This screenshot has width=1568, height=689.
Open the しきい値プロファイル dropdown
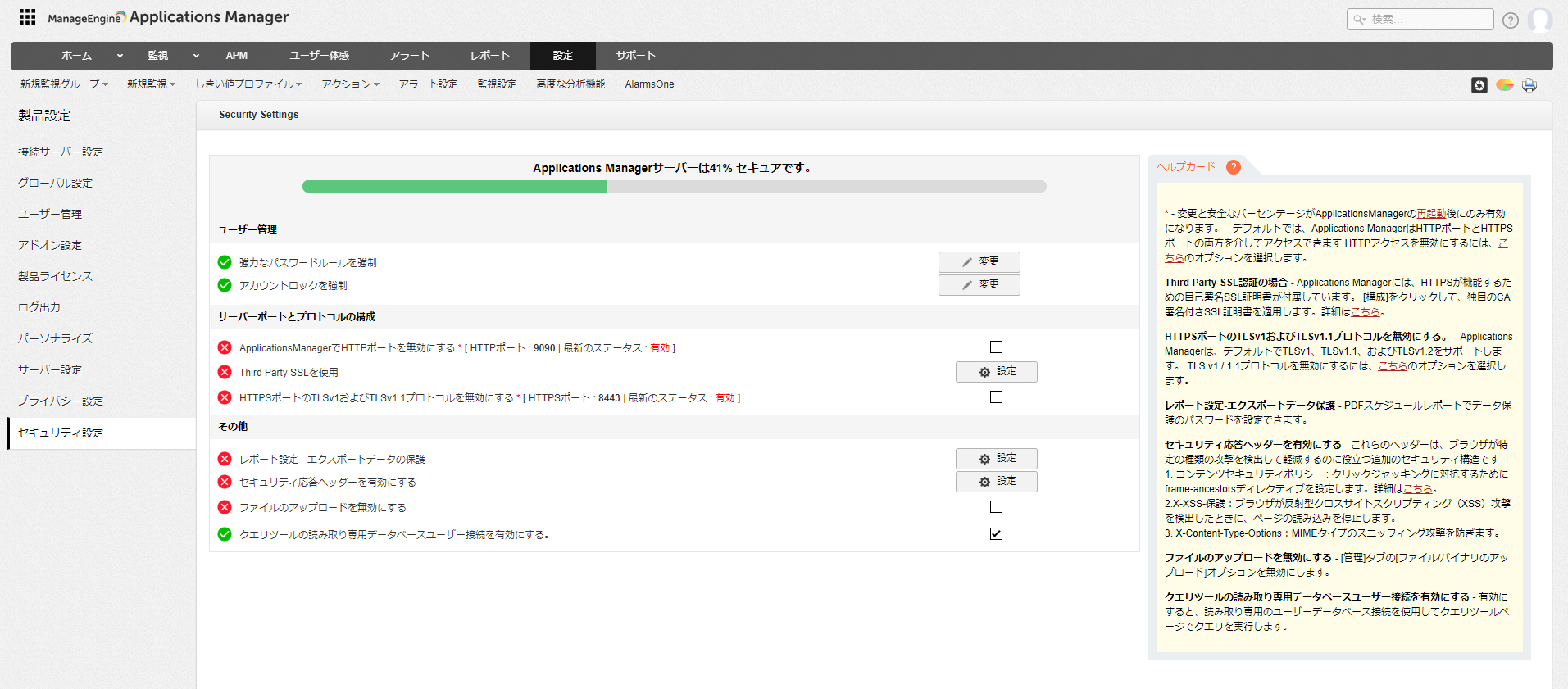(x=248, y=84)
